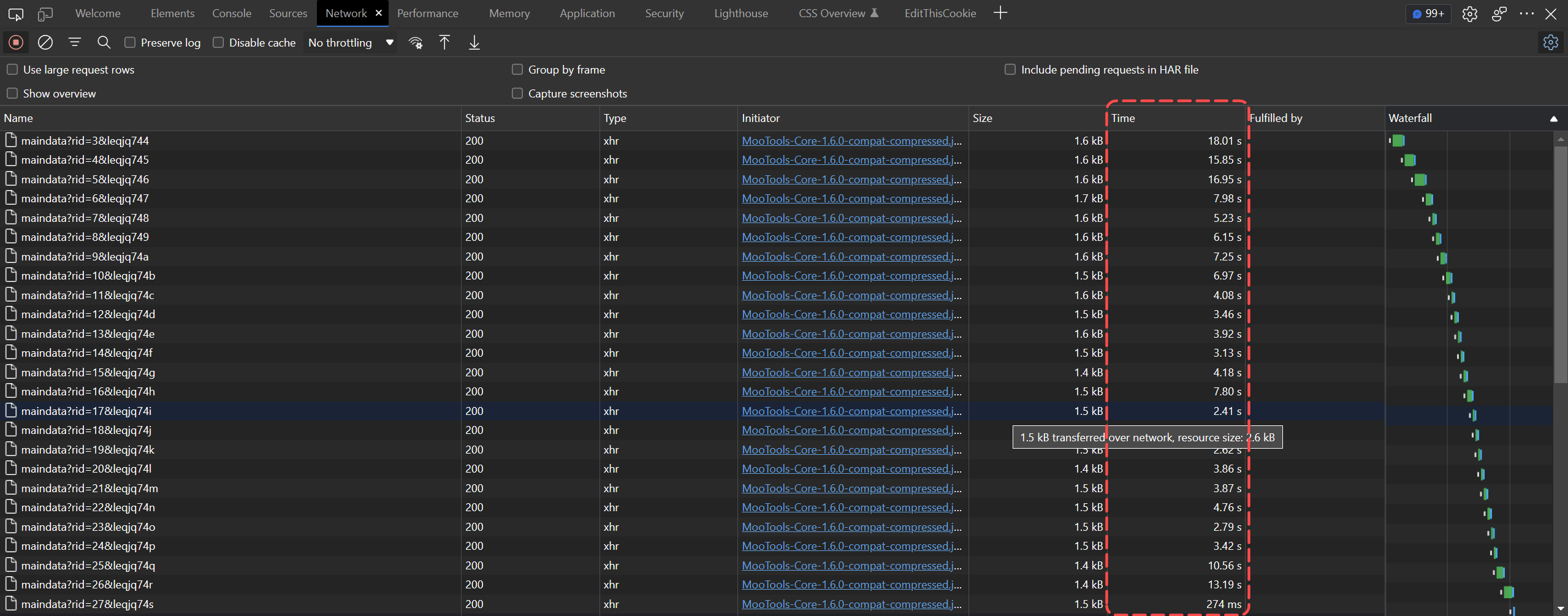Sort requests by the Waterfall column

(x=1410, y=118)
